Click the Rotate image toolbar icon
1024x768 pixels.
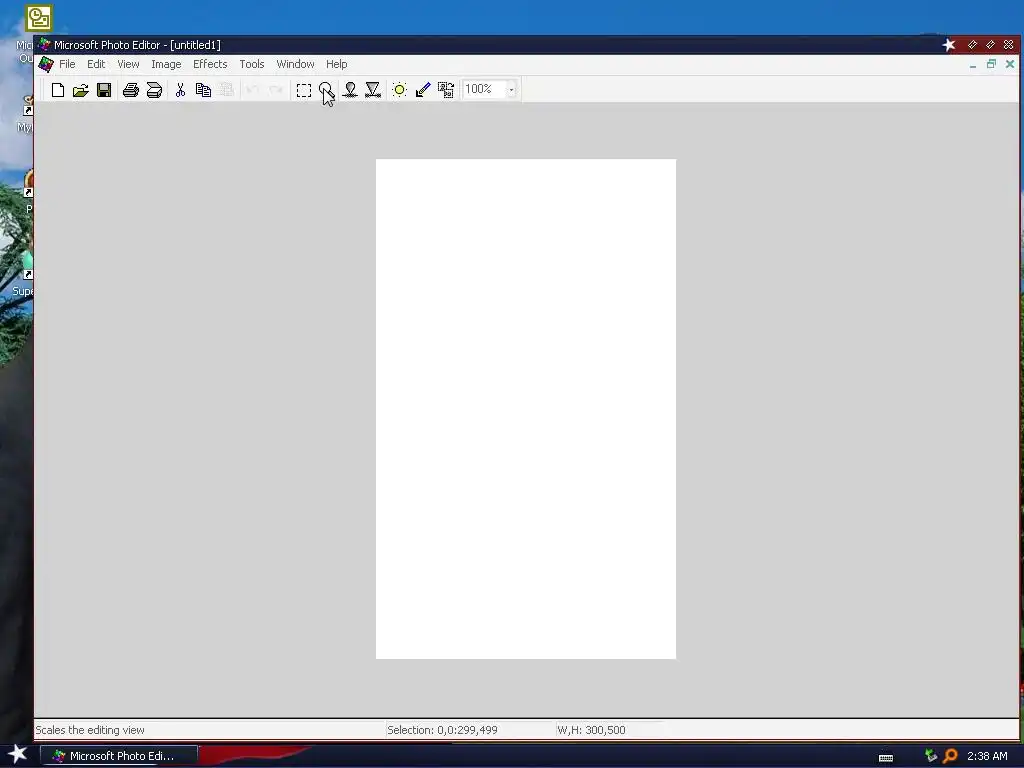[x=446, y=90]
